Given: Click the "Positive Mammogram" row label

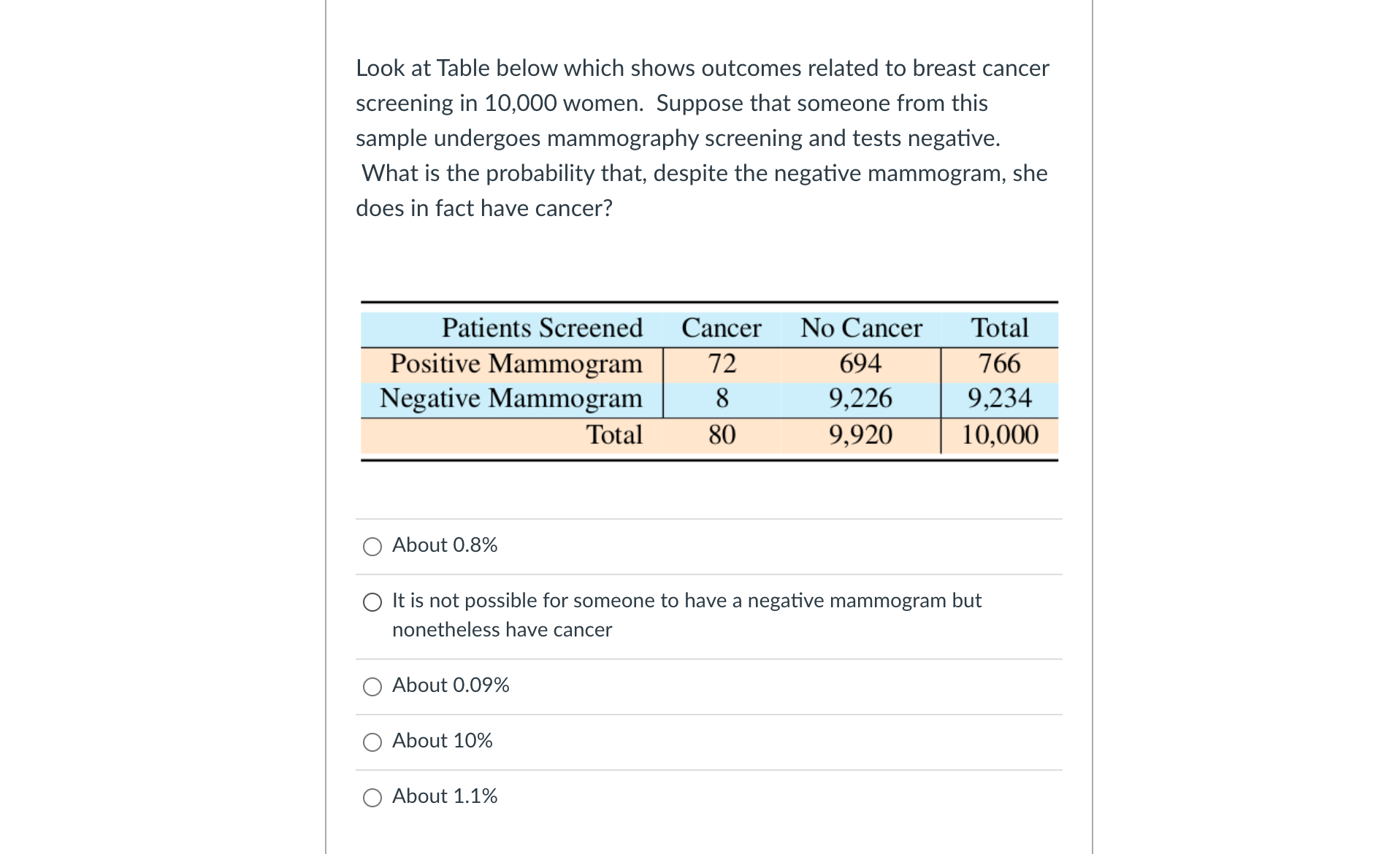Looking at the screenshot, I should pyautogui.click(x=516, y=364).
